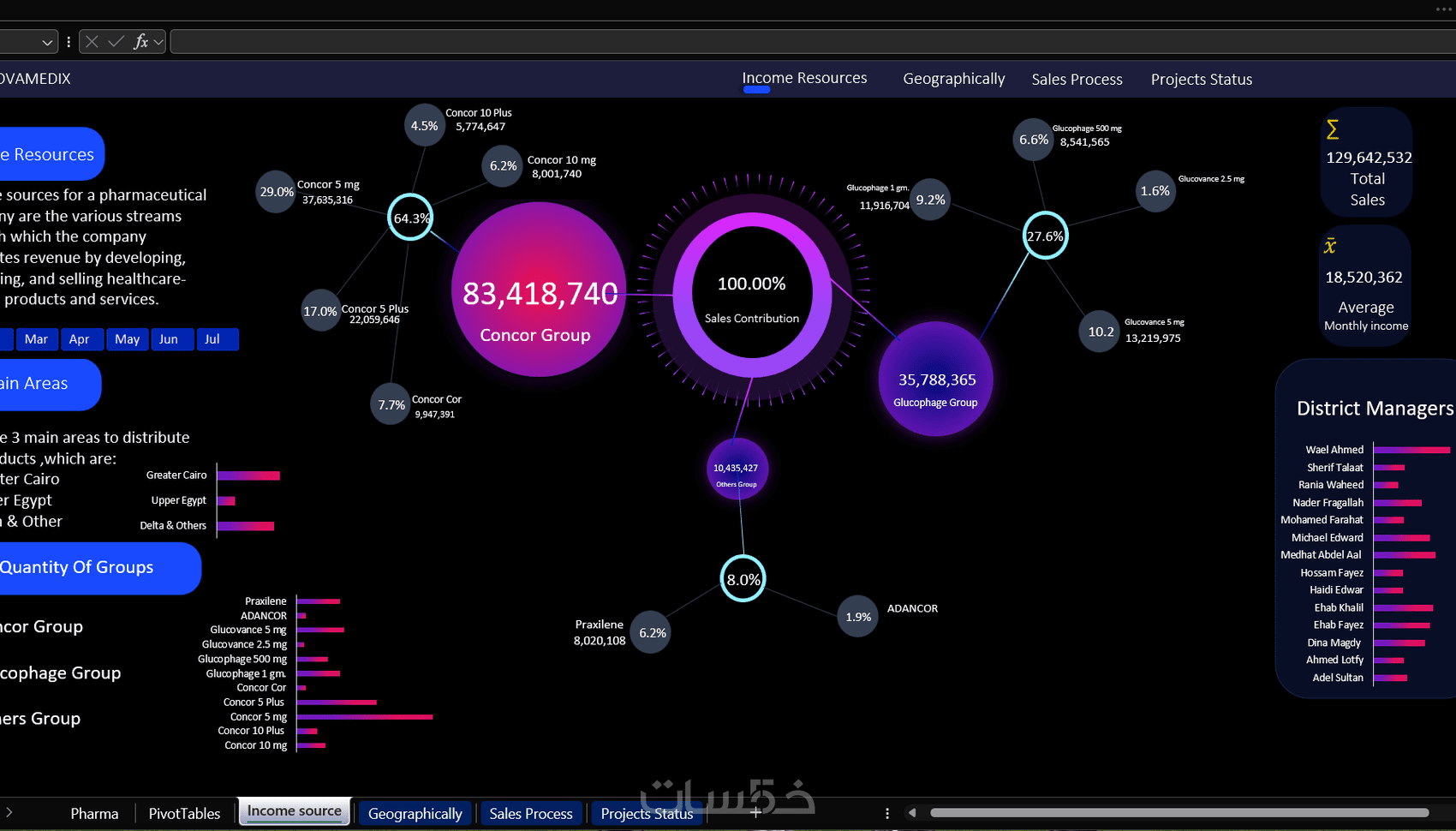Click the sheet tab scroll arrow
The width and height of the screenshot is (1456, 831).
pos(9,812)
